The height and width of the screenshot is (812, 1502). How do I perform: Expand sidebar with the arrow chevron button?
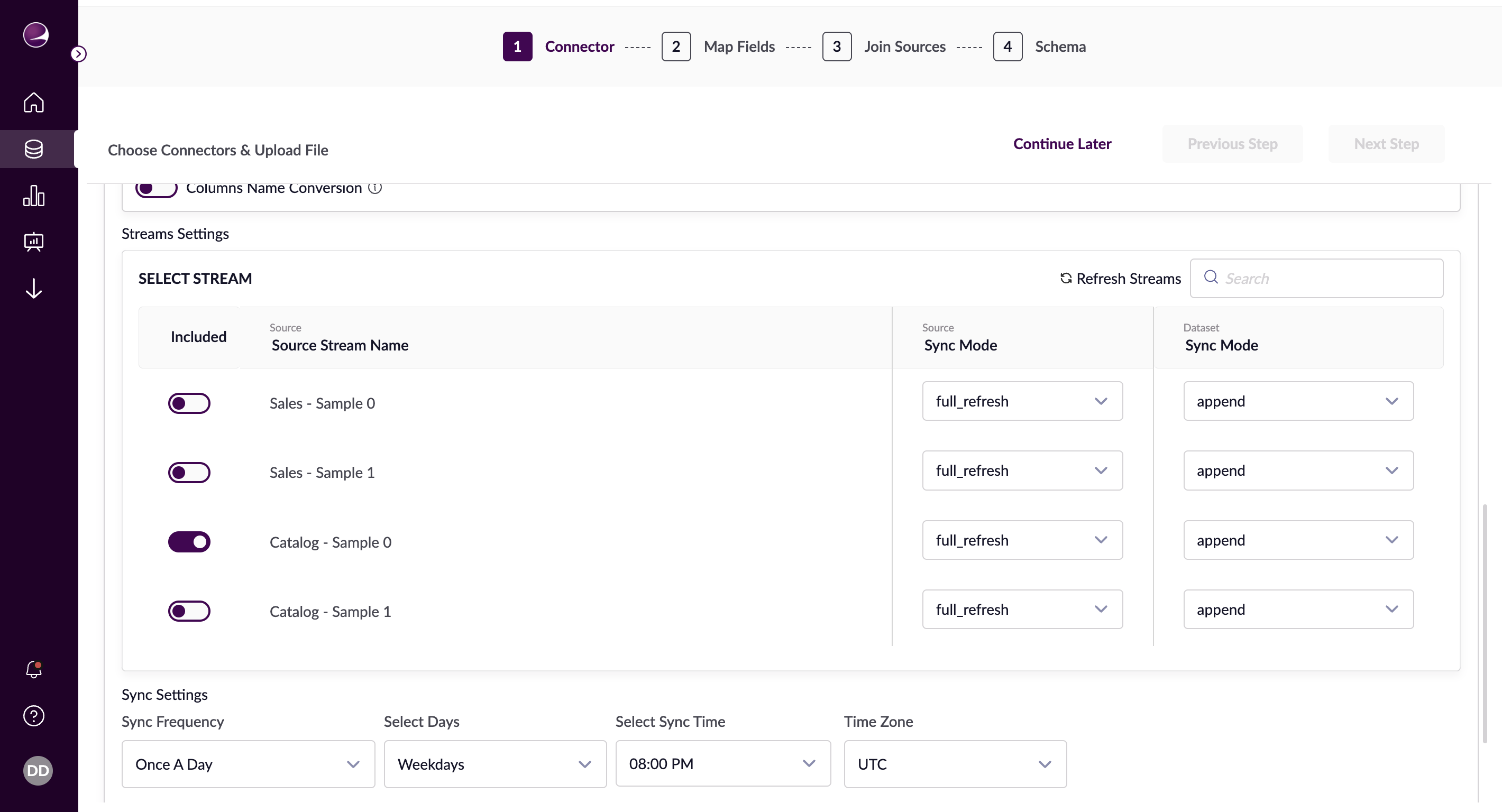(x=79, y=53)
